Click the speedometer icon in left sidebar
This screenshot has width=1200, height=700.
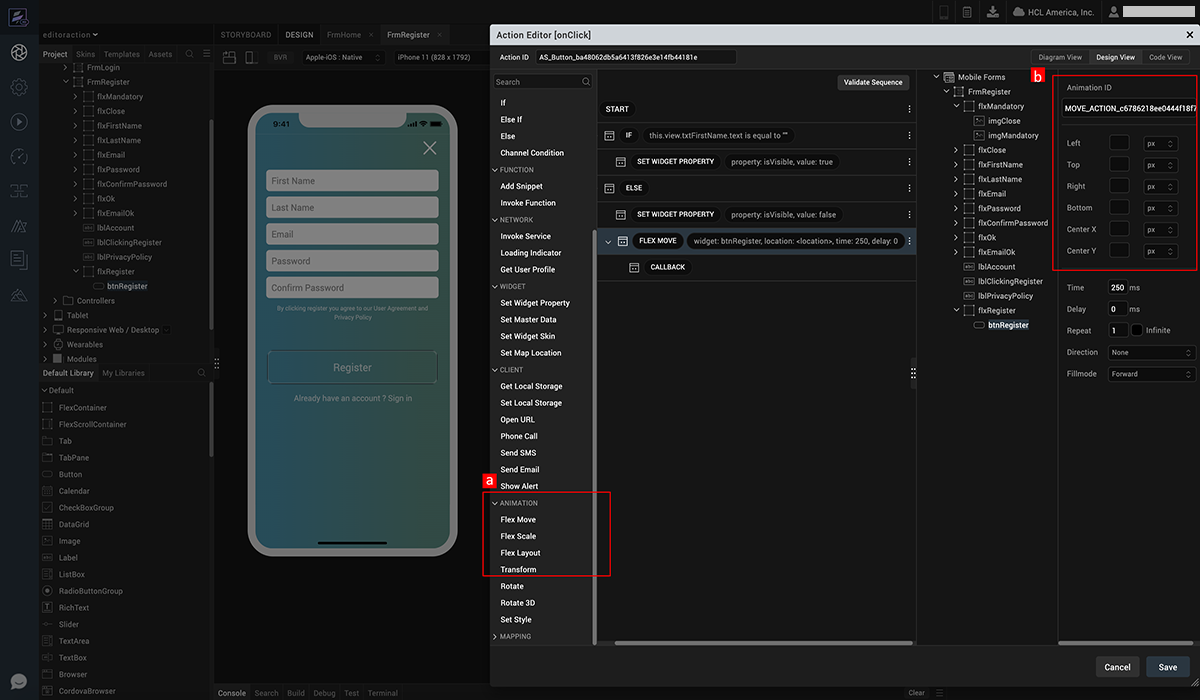pos(18,156)
